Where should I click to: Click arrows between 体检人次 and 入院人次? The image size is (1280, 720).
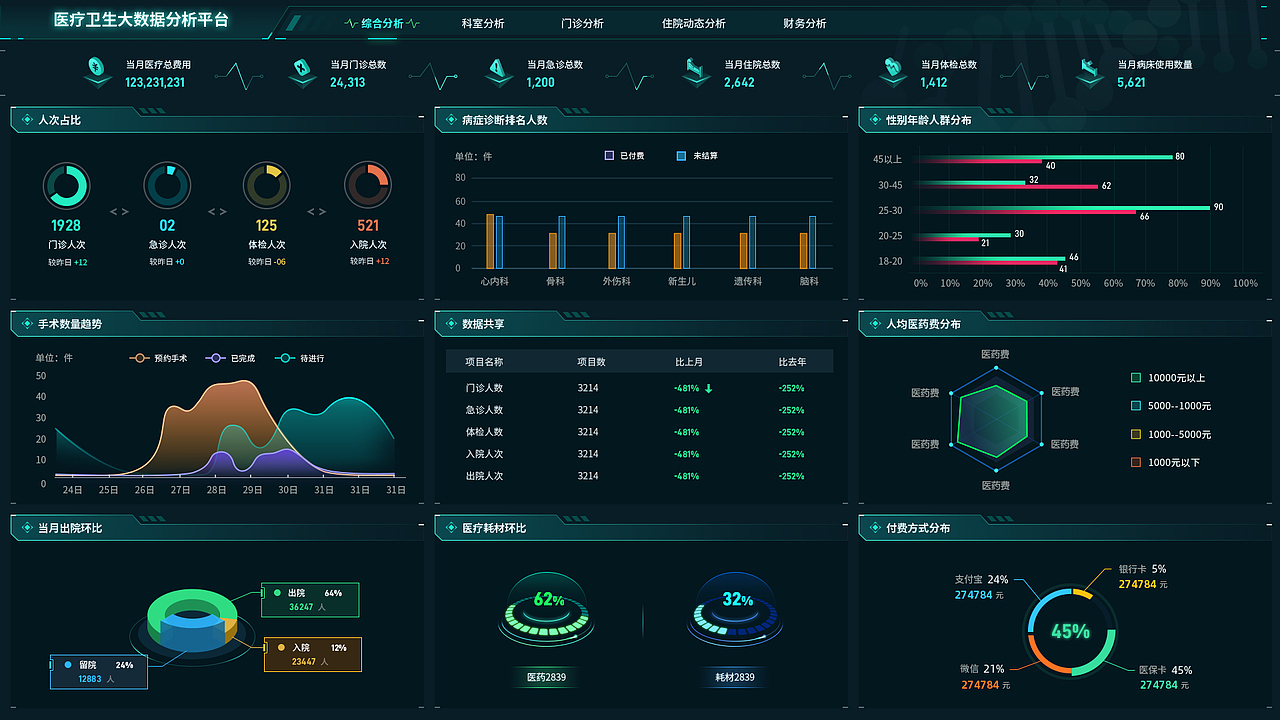(x=317, y=212)
